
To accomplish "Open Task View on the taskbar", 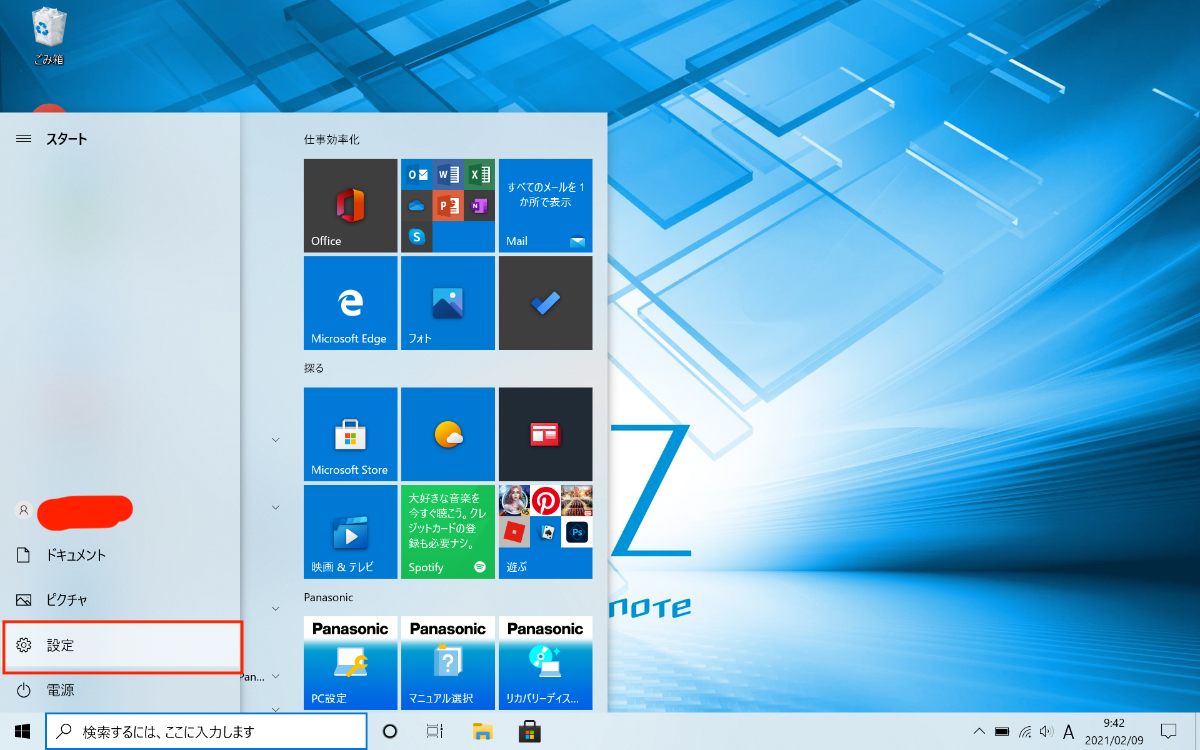I will click(434, 731).
